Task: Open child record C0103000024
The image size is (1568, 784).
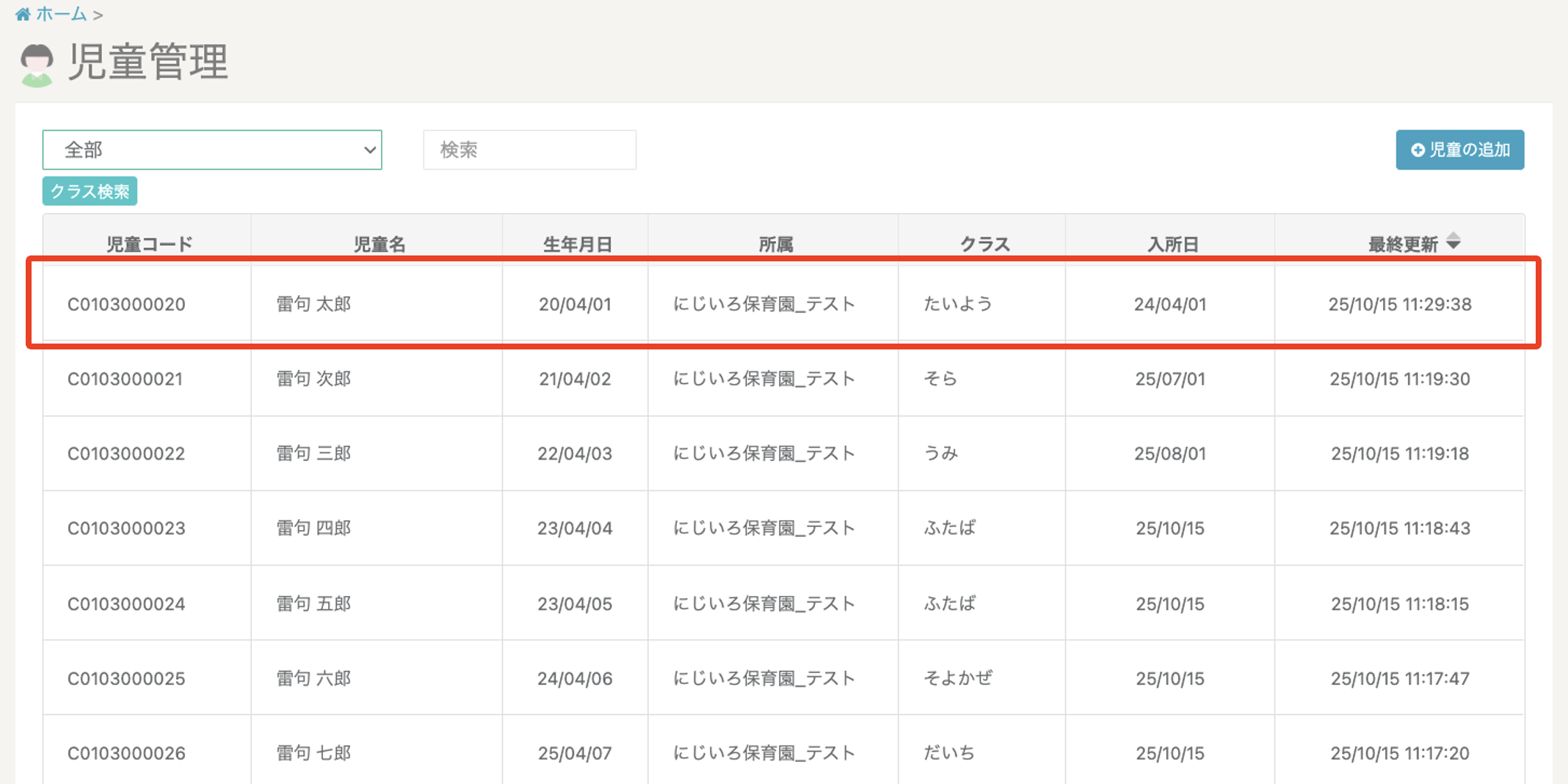Action: pos(126,603)
